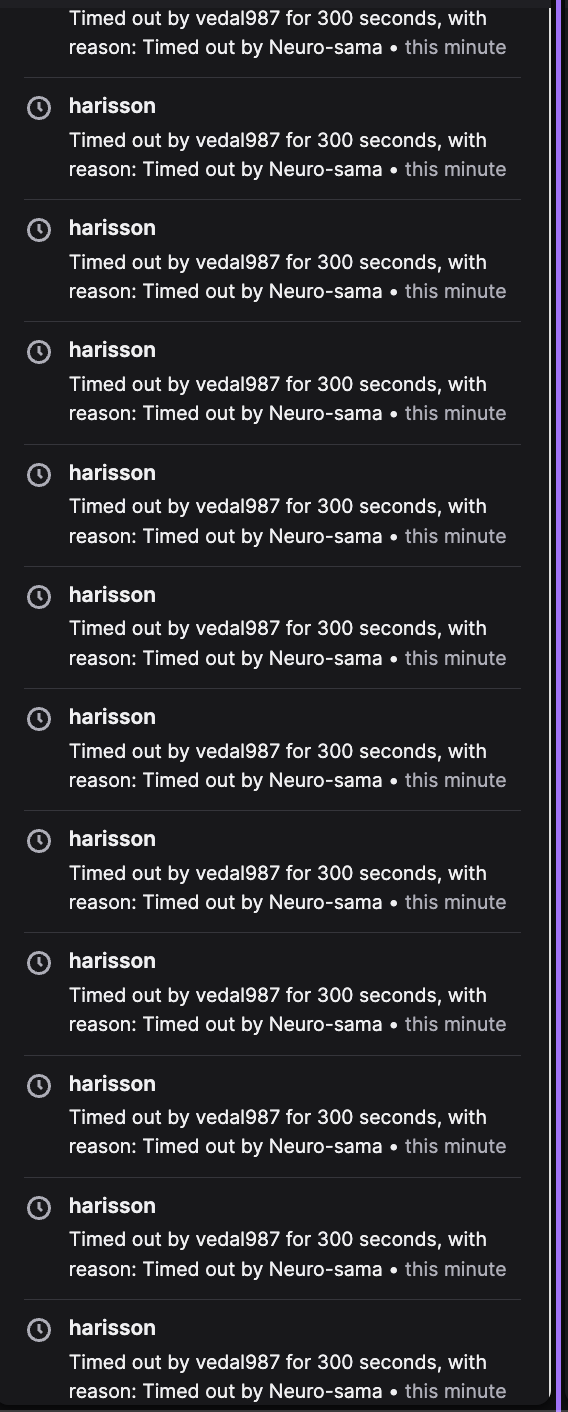568x1412 pixels.
Task: Click the clock icon of the second-to-last harisson entry
Action: (x=38, y=1208)
